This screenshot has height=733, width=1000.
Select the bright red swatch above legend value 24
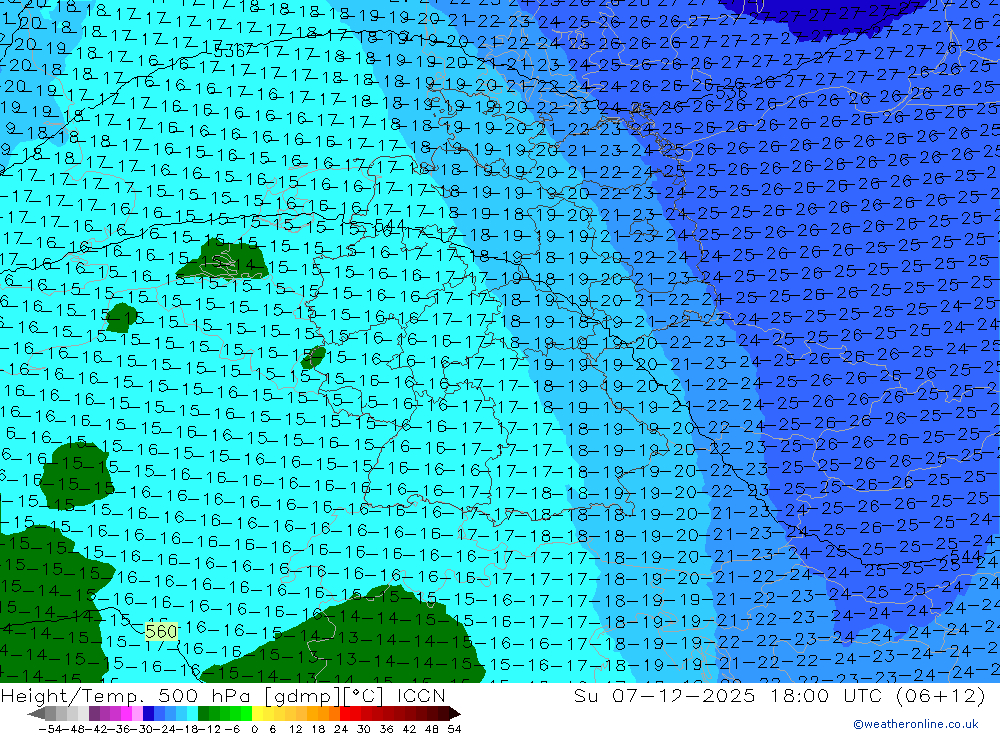tap(344, 714)
